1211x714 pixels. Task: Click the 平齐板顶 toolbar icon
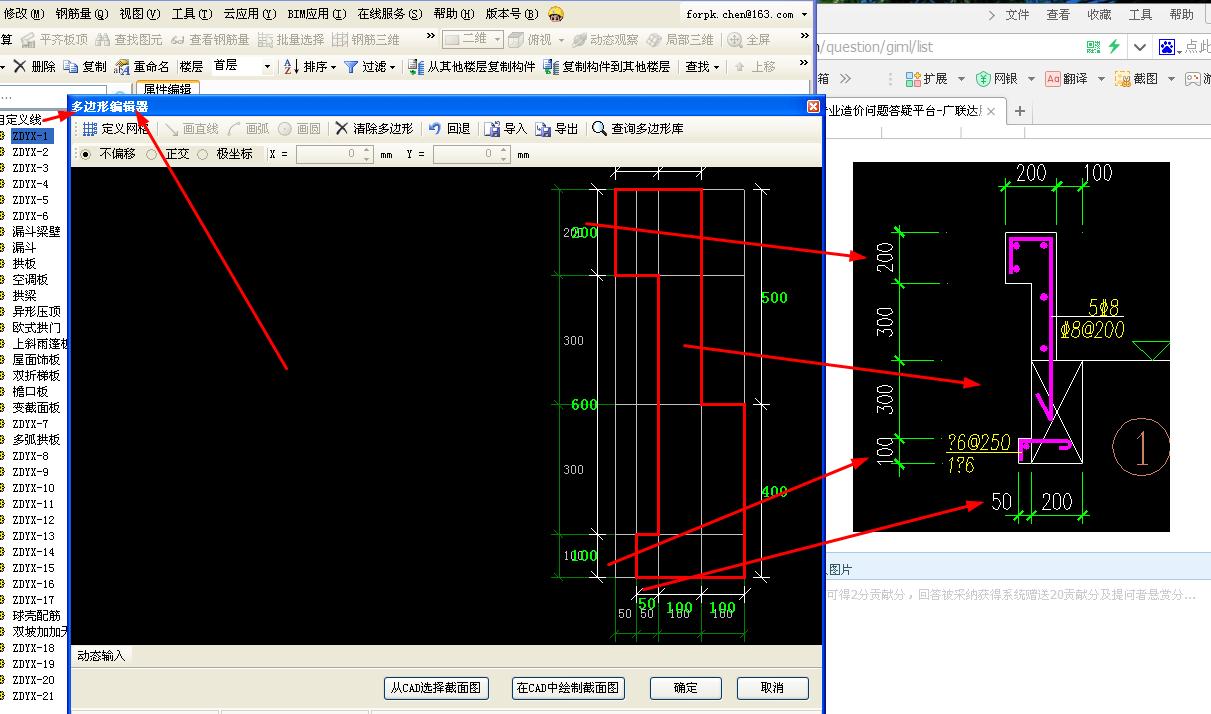click(27, 40)
